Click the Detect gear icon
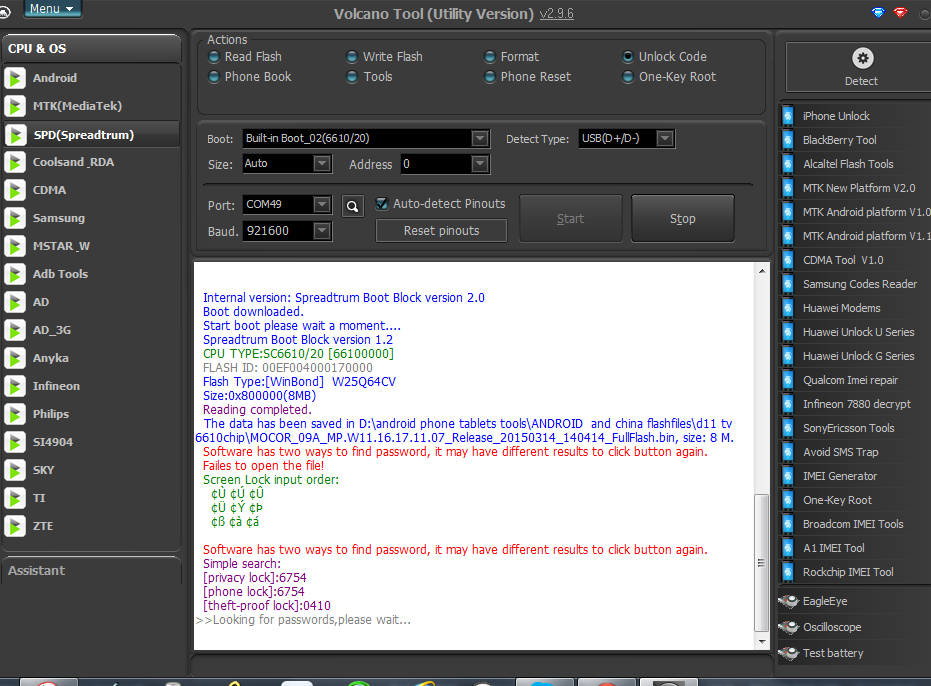The width and height of the screenshot is (931, 686). [x=862, y=58]
